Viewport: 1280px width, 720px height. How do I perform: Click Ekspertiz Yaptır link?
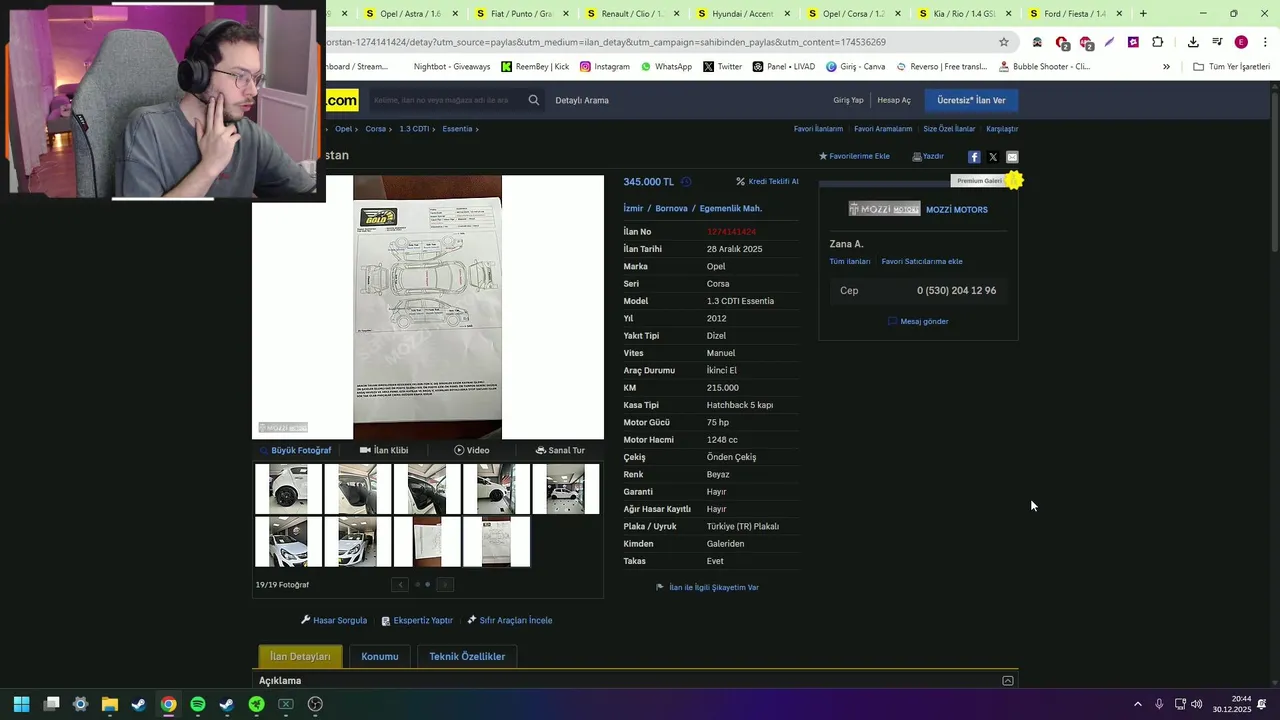[417, 620]
